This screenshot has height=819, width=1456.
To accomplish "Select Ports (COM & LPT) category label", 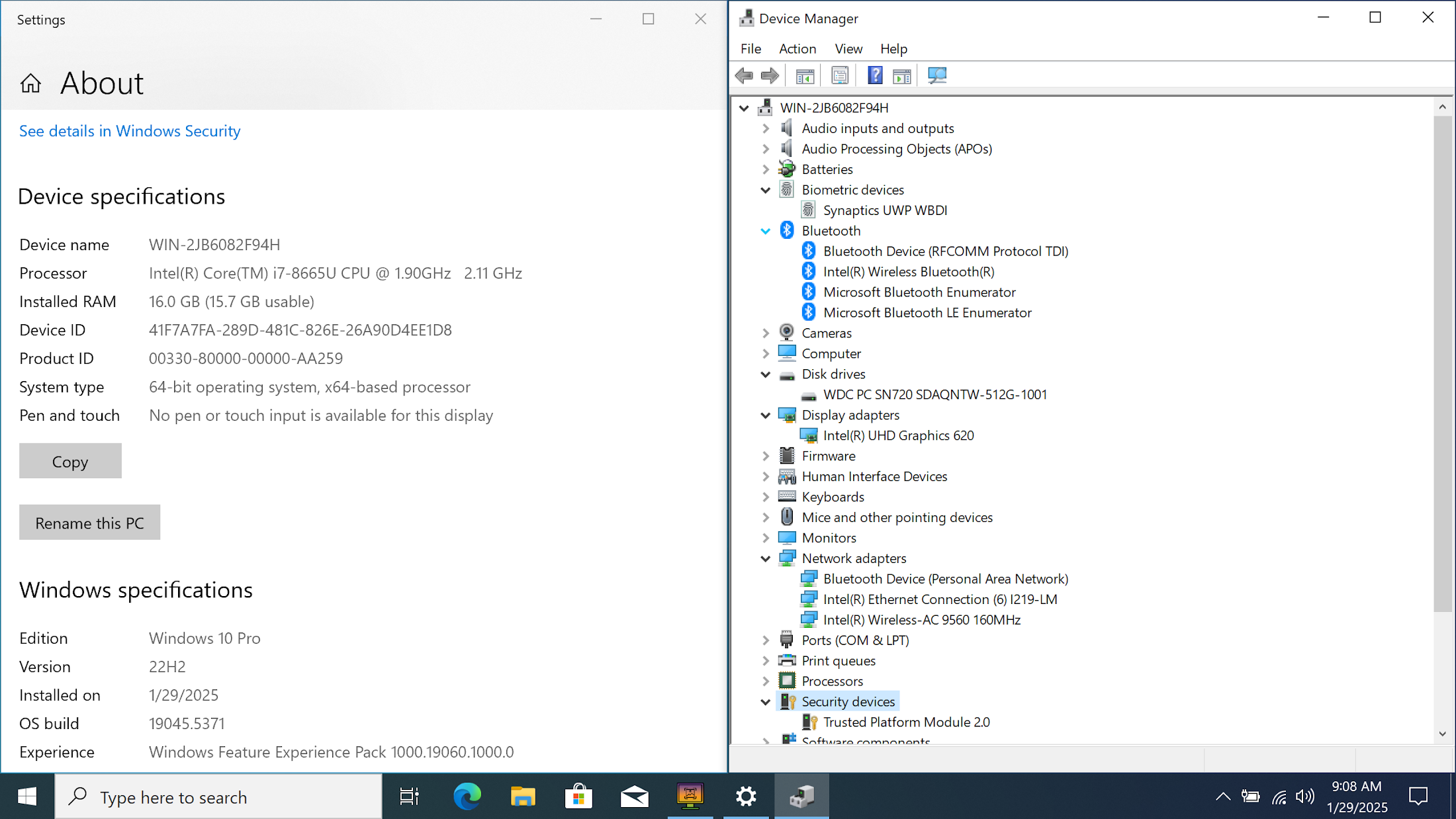I will [x=855, y=640].
